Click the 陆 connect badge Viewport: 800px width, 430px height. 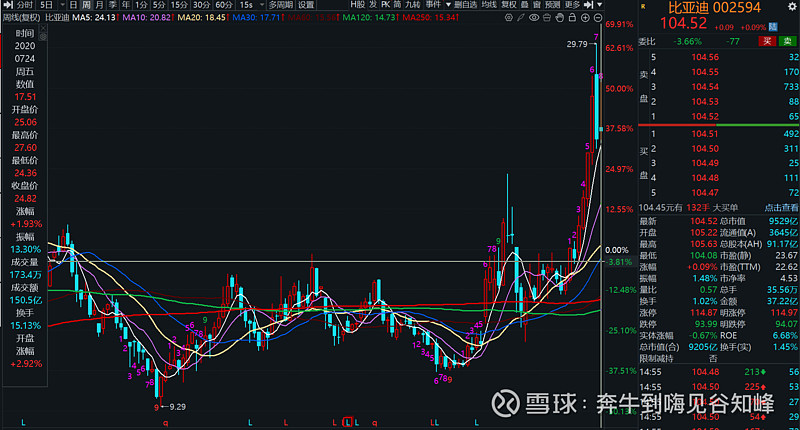(x=773, y=27)
